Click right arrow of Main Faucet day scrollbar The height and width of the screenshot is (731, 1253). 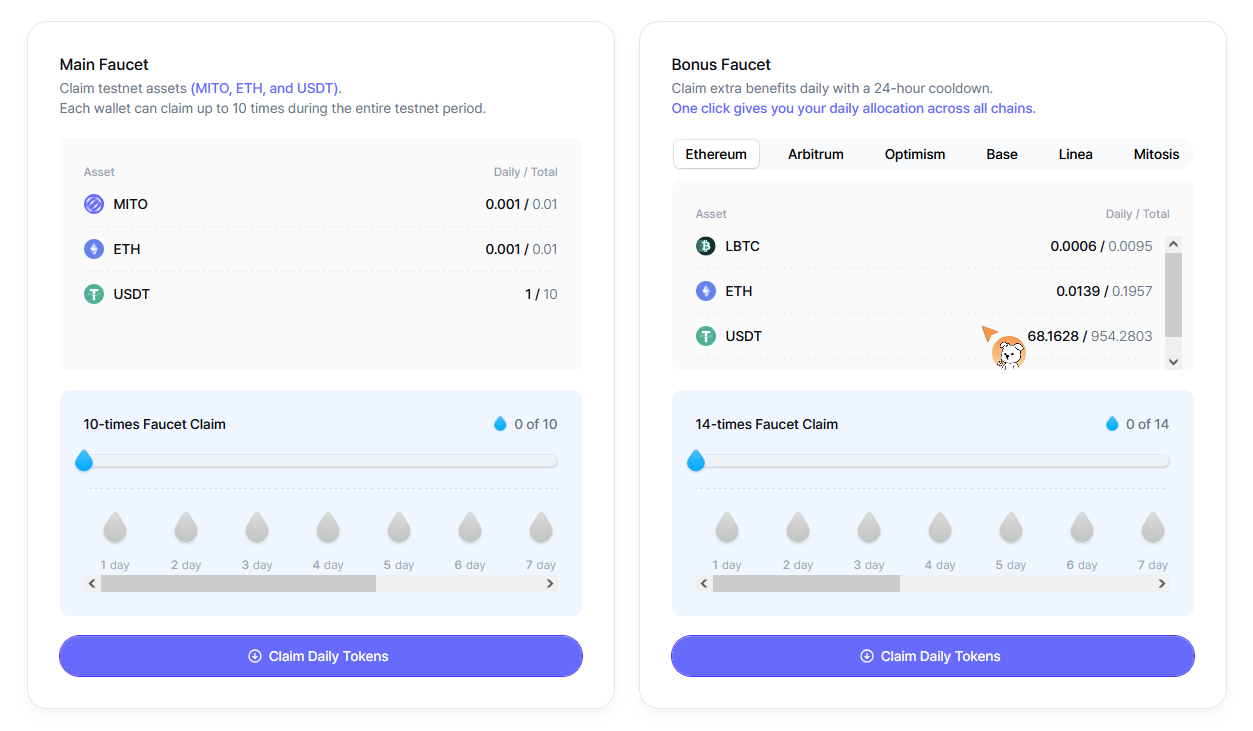point(550,583)
